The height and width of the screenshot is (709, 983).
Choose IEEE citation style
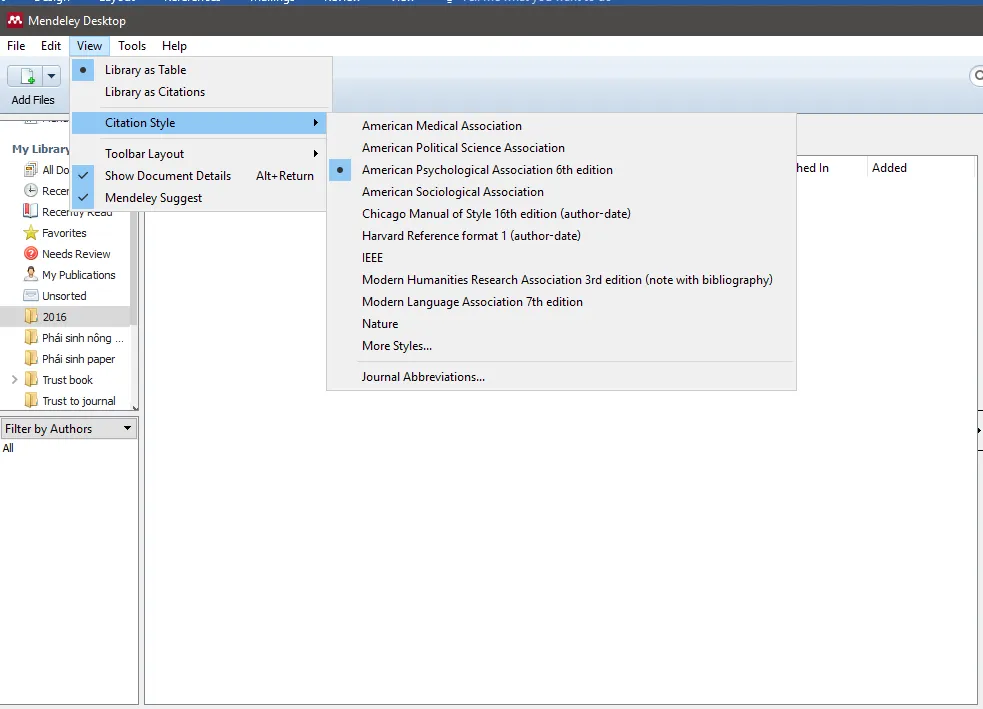click(x=372, y=258)
